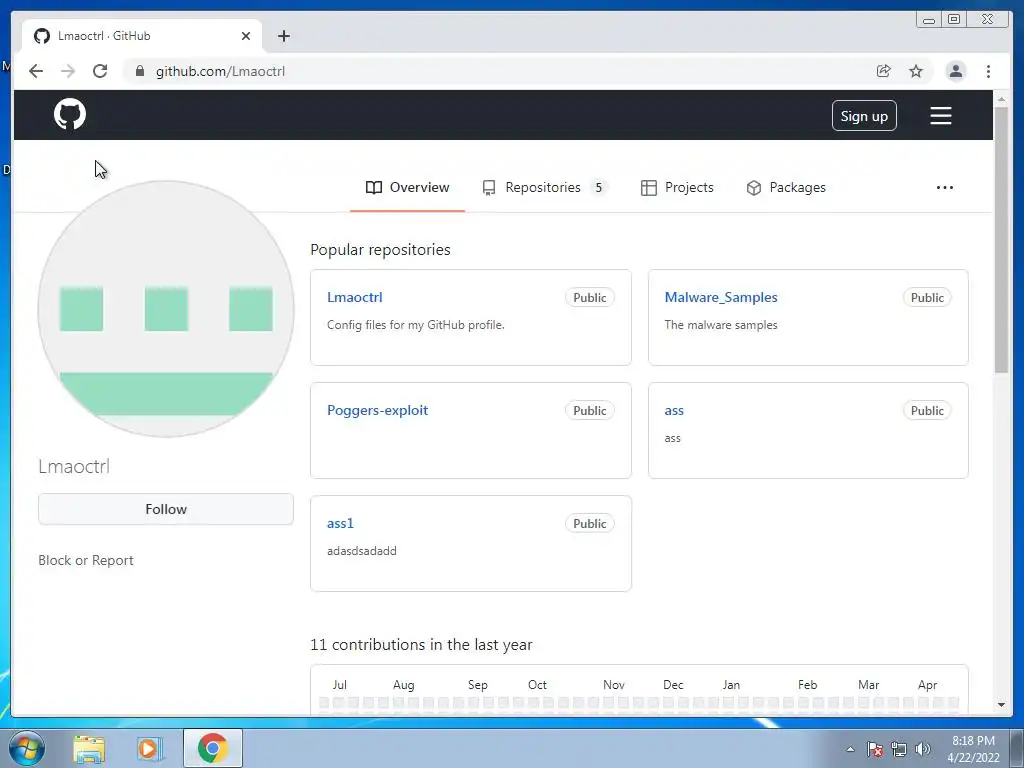Open the Lmaoctrl repository link
Image resolution: width=1024 pixels, height=768 pixels.
pyautogui.click(x=355, y=297)
